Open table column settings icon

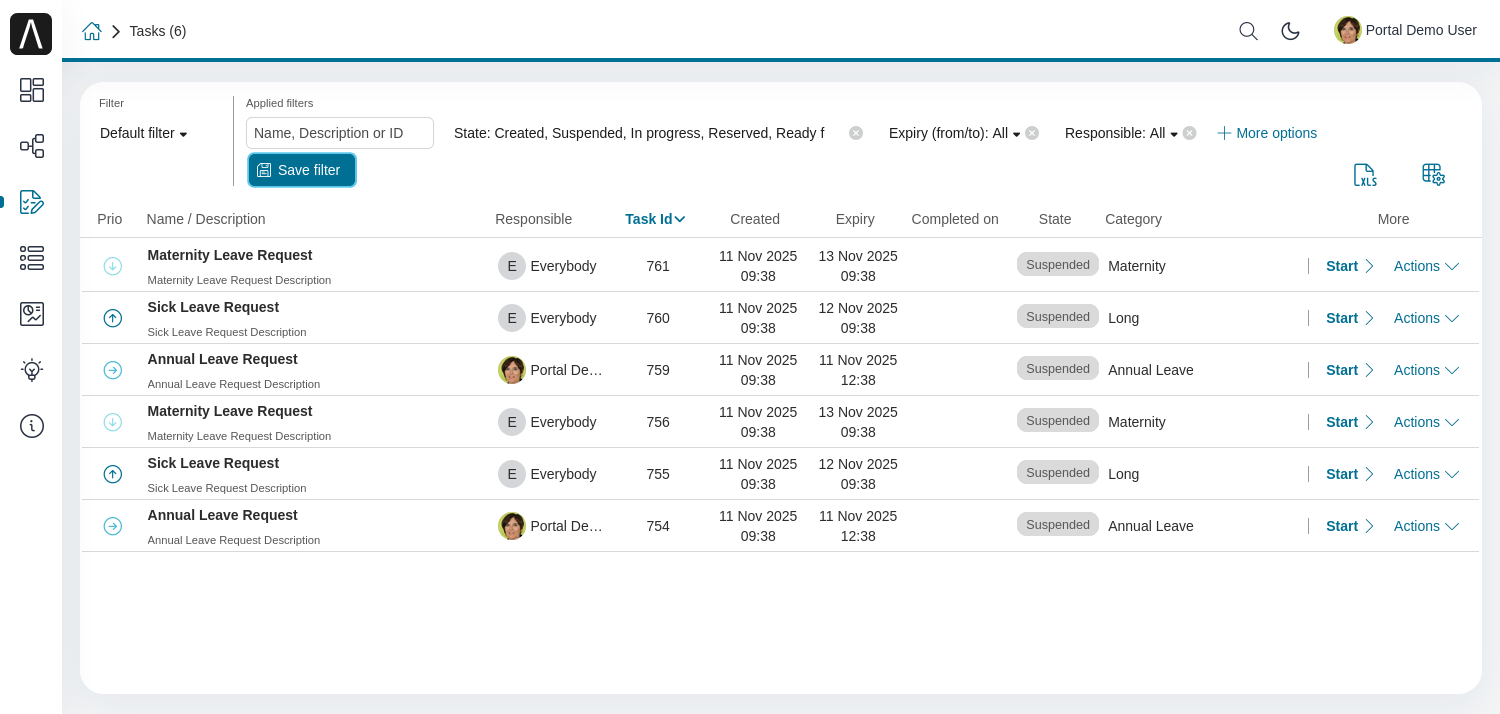click(1433, 175)
